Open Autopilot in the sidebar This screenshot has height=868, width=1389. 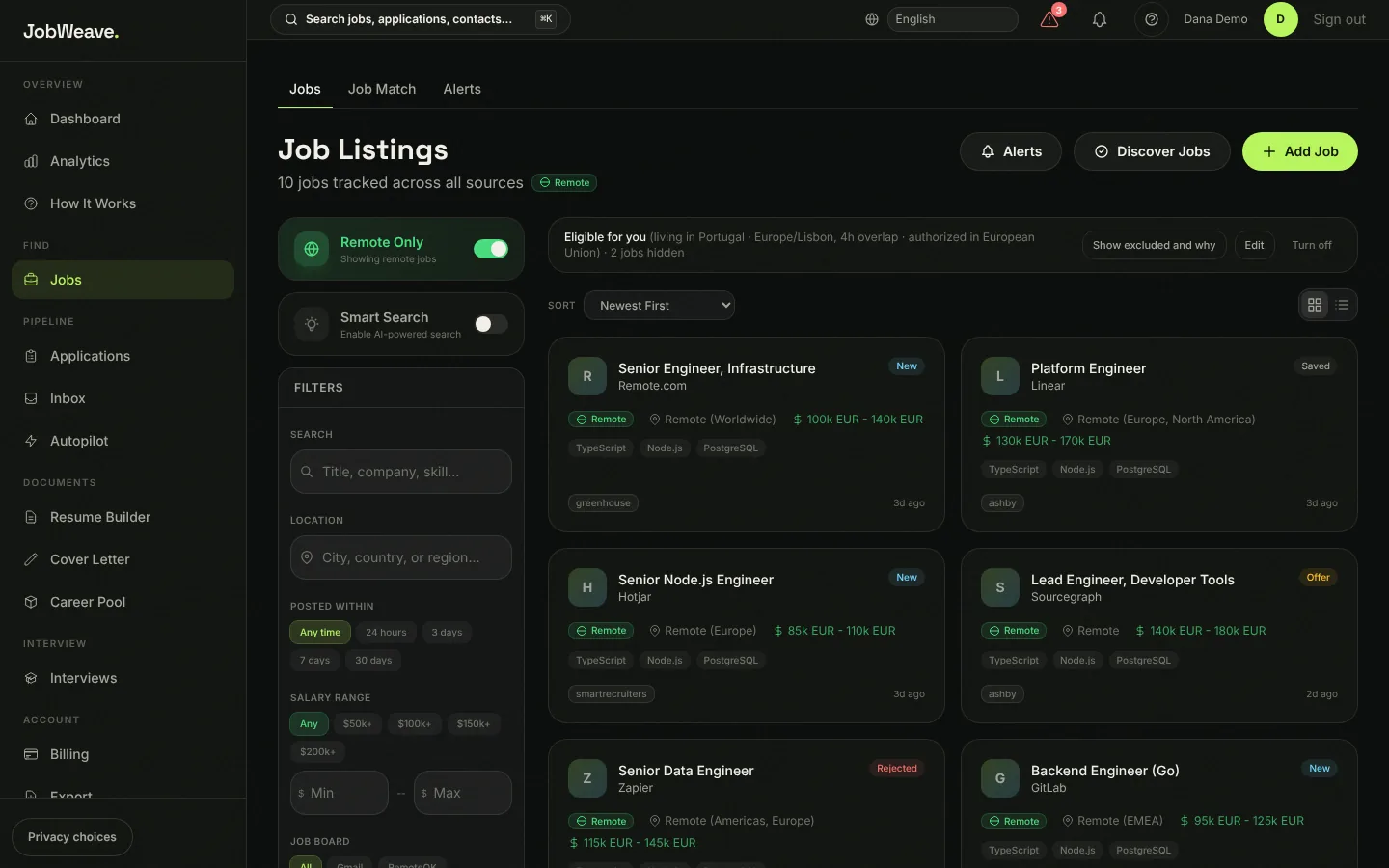123,441
